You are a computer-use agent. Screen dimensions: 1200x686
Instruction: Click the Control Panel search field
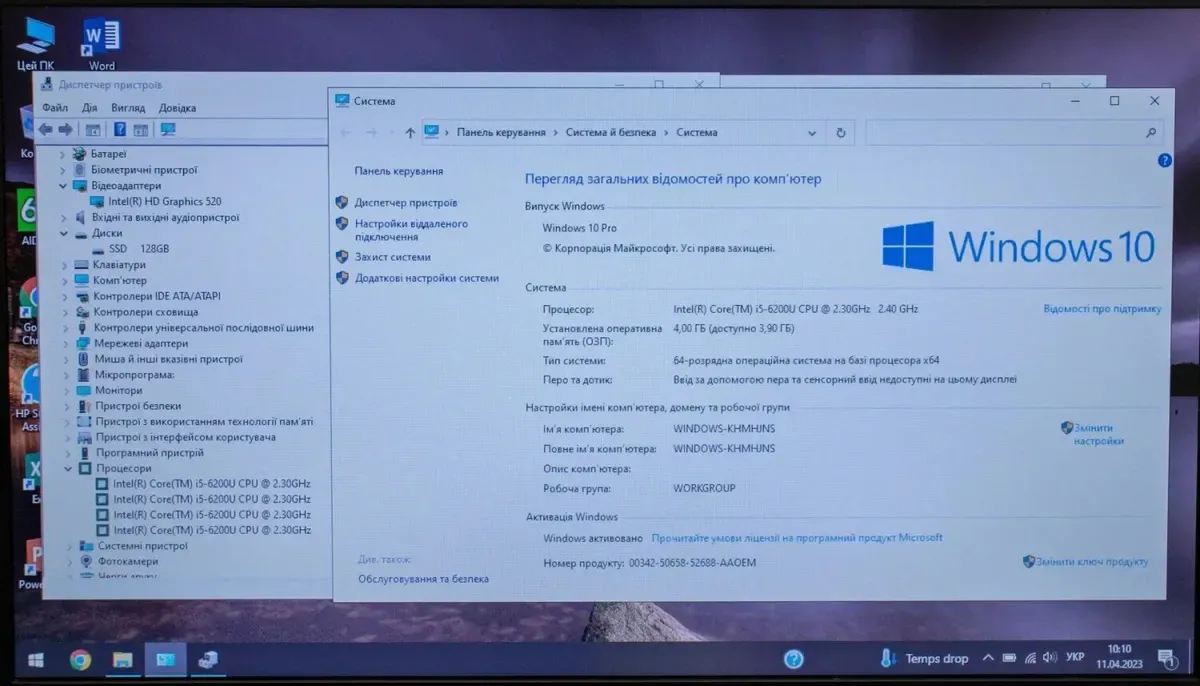click(1010, 132)
